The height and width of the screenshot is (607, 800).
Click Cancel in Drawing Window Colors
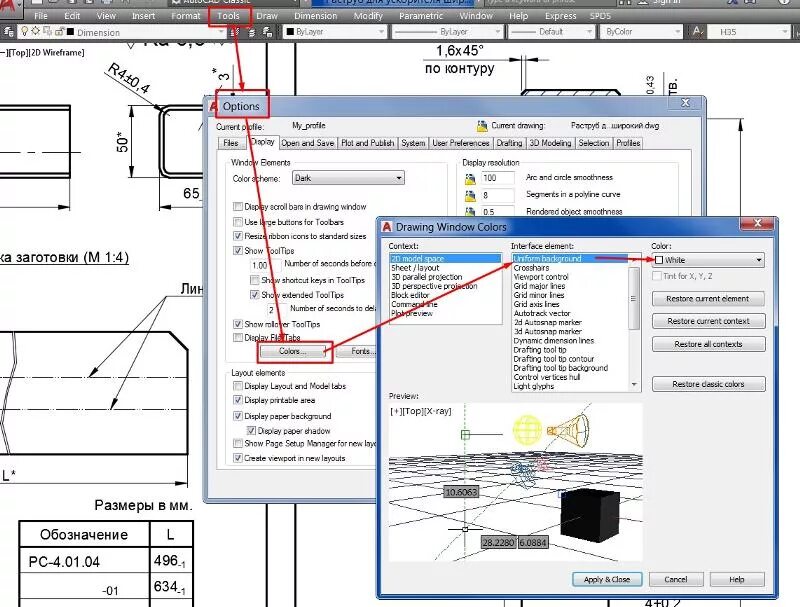click(676, 579)
